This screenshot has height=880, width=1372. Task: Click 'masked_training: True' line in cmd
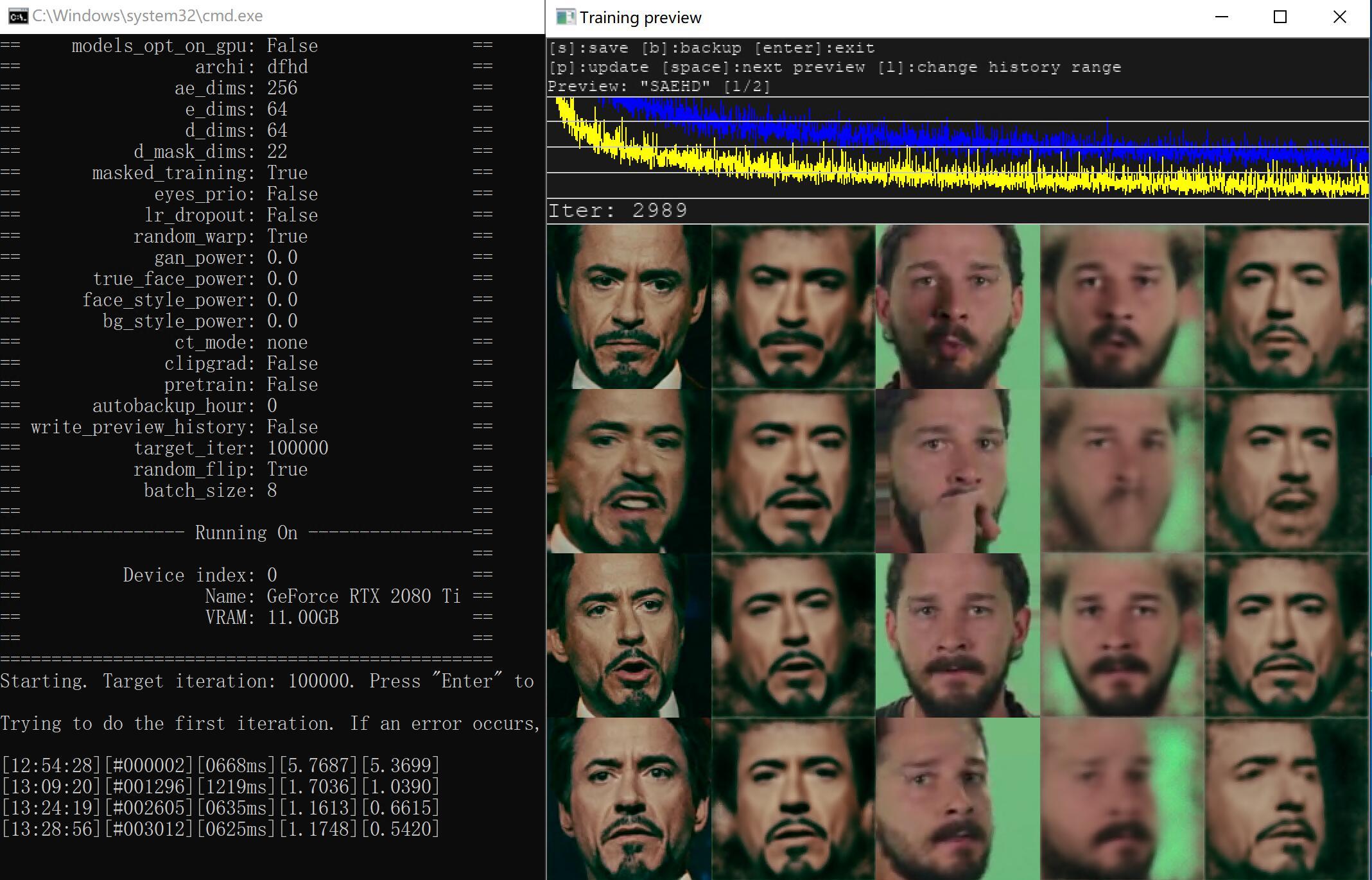200,173
